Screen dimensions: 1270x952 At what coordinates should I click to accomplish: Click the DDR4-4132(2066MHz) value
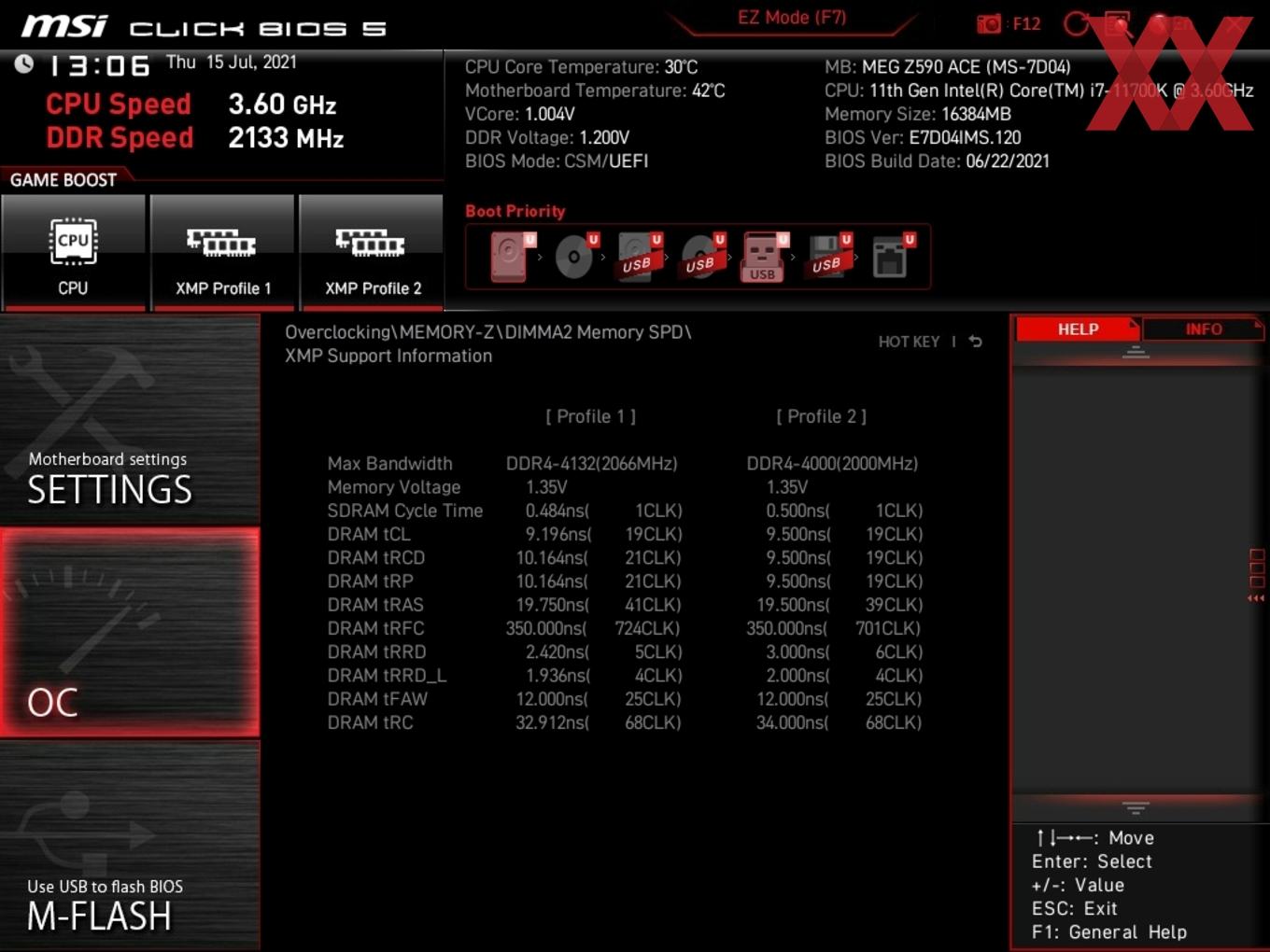[x=592, y=464]
